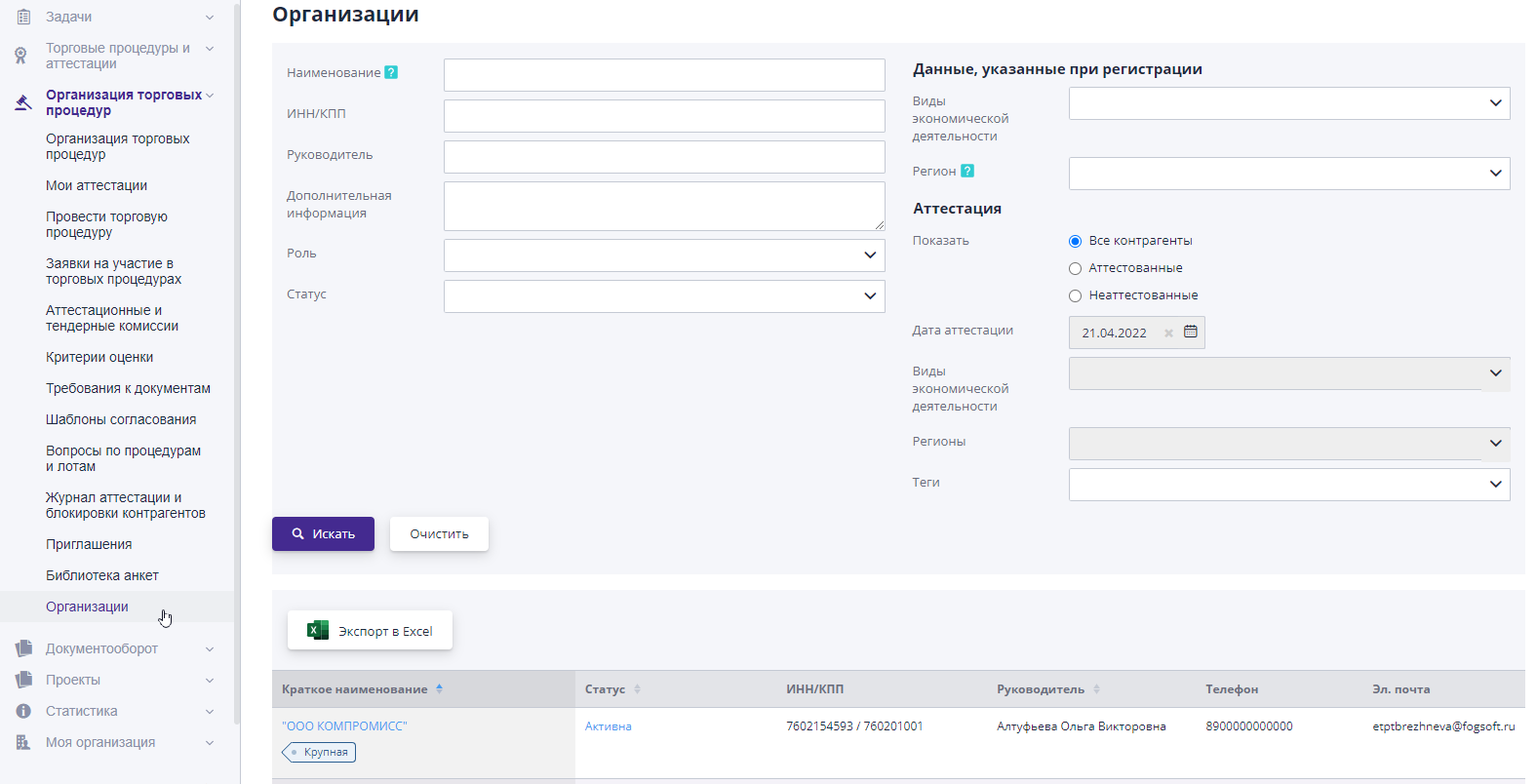Click the Документооборот folder icon in sidebar

23,648
